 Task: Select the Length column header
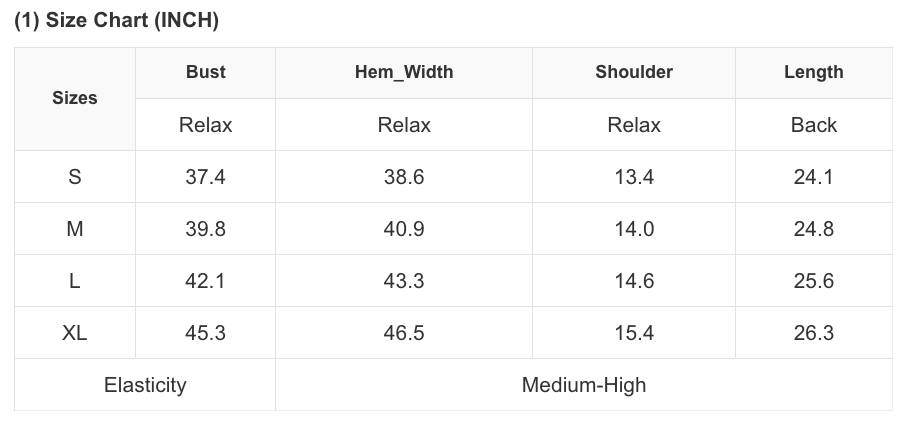(813, 72)
